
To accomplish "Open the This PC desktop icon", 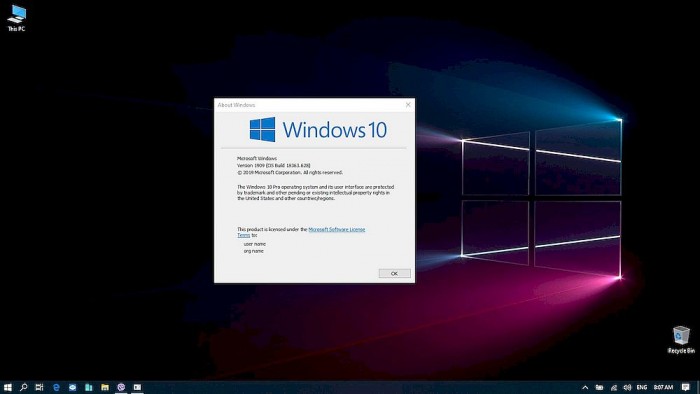I will coord(17,18).
